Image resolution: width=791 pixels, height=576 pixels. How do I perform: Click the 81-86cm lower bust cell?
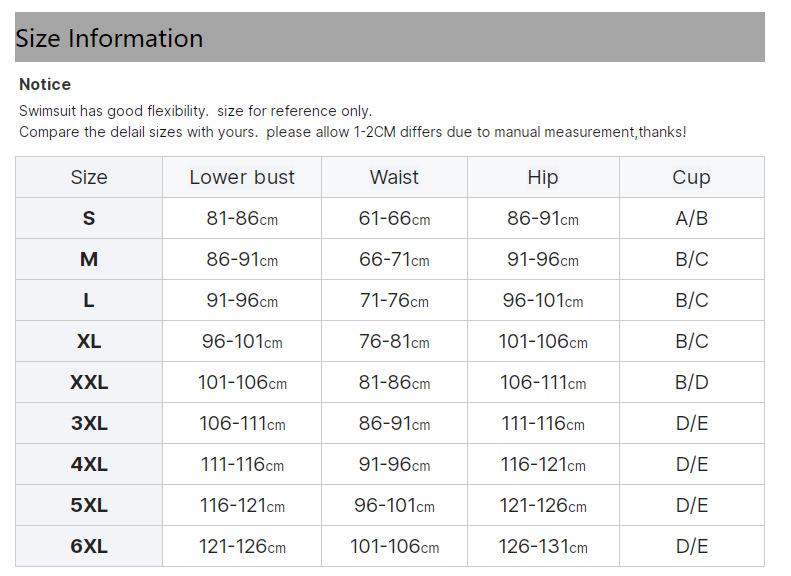coord(242,219)
